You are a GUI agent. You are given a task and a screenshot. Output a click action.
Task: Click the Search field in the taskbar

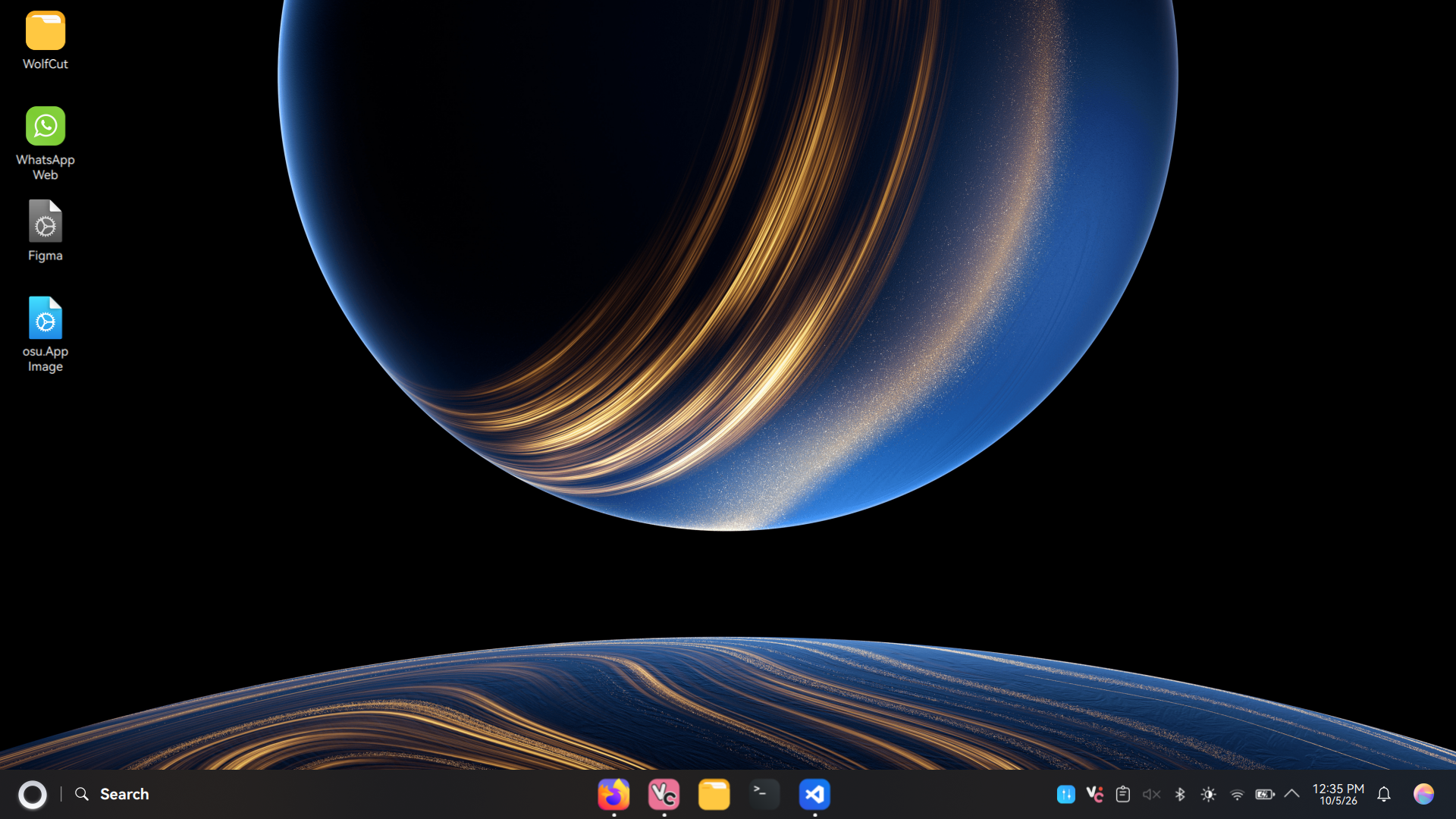coord(112,794)
